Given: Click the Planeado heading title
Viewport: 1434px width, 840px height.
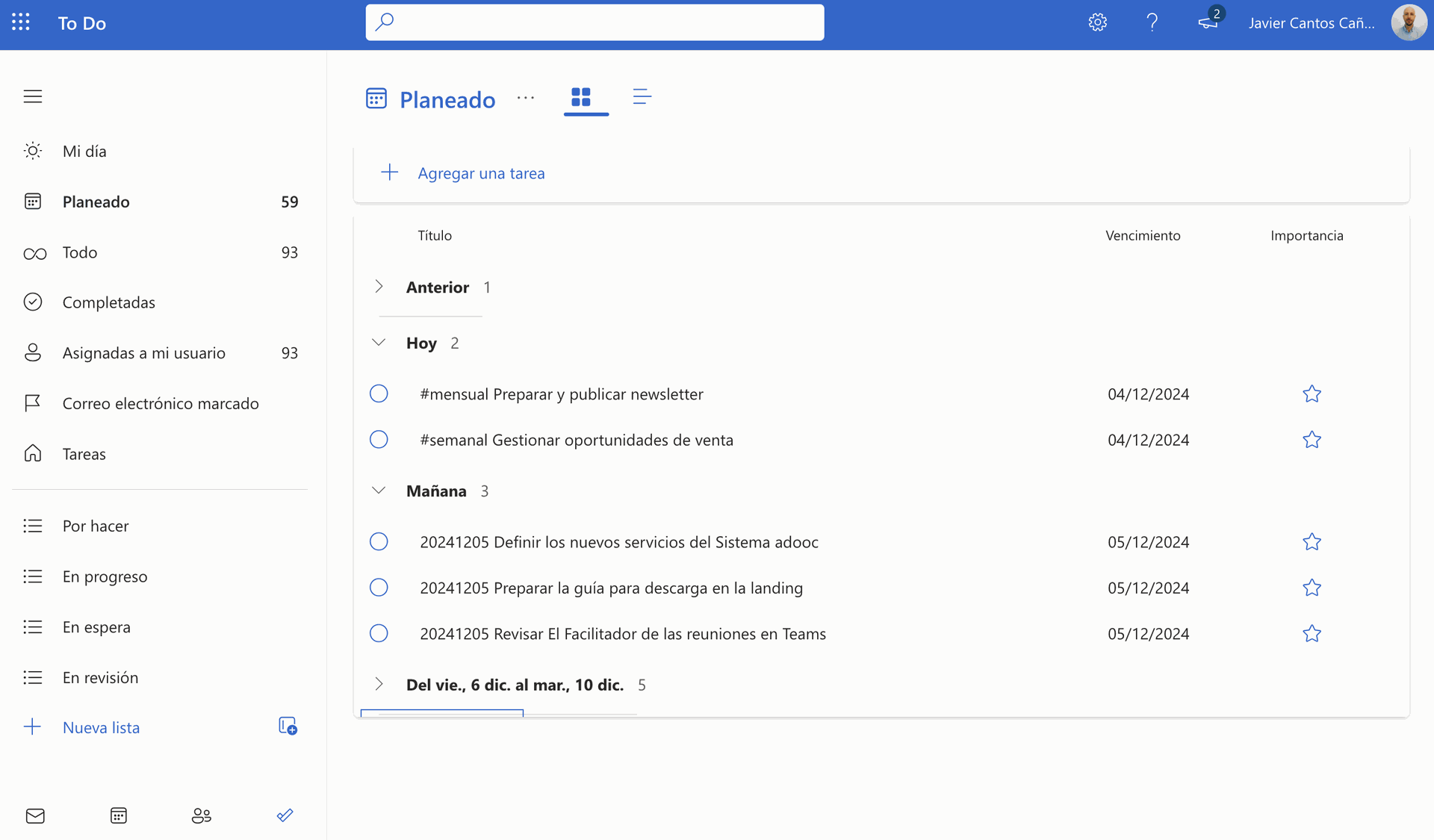Looking at the screenshot, I should [447, 99].
